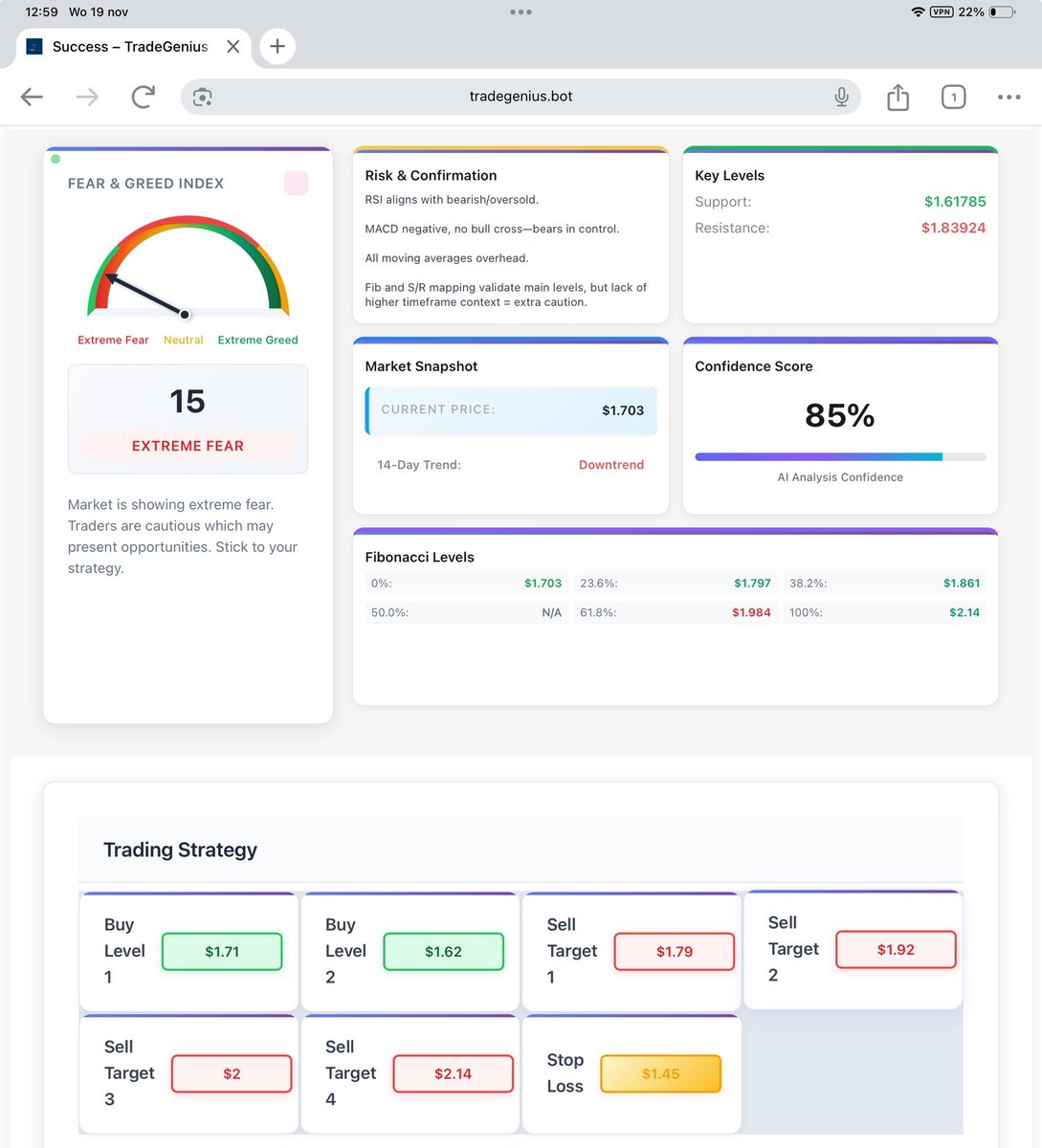The image size is (1042, 1148).
Task: Click the Fibonacci 100% value $2.14
Action: pyautogui.click(x=964, y=612)
